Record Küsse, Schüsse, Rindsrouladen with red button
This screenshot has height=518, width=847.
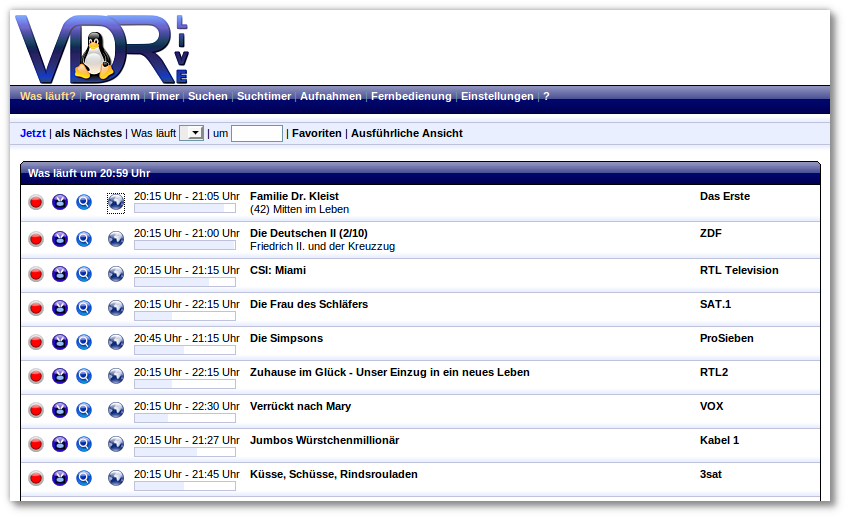tap(36, 479)
